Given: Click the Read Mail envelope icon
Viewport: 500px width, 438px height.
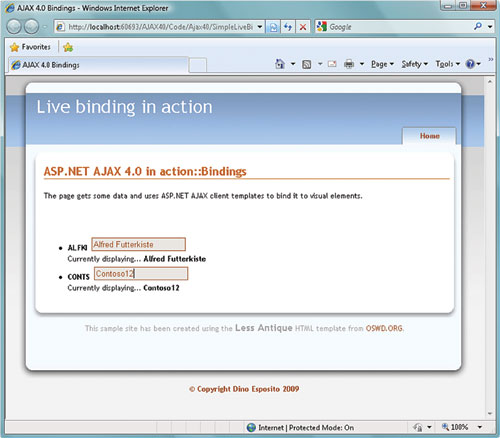Looking at the screenshot, I should 332,64.
